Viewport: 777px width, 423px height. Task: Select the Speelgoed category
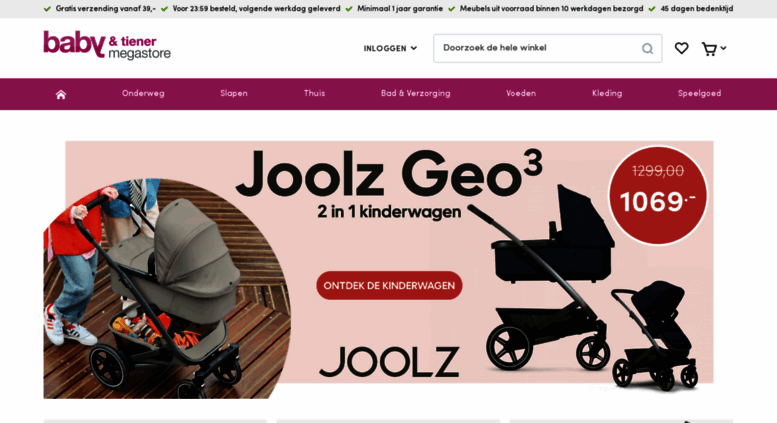point(699,93)
